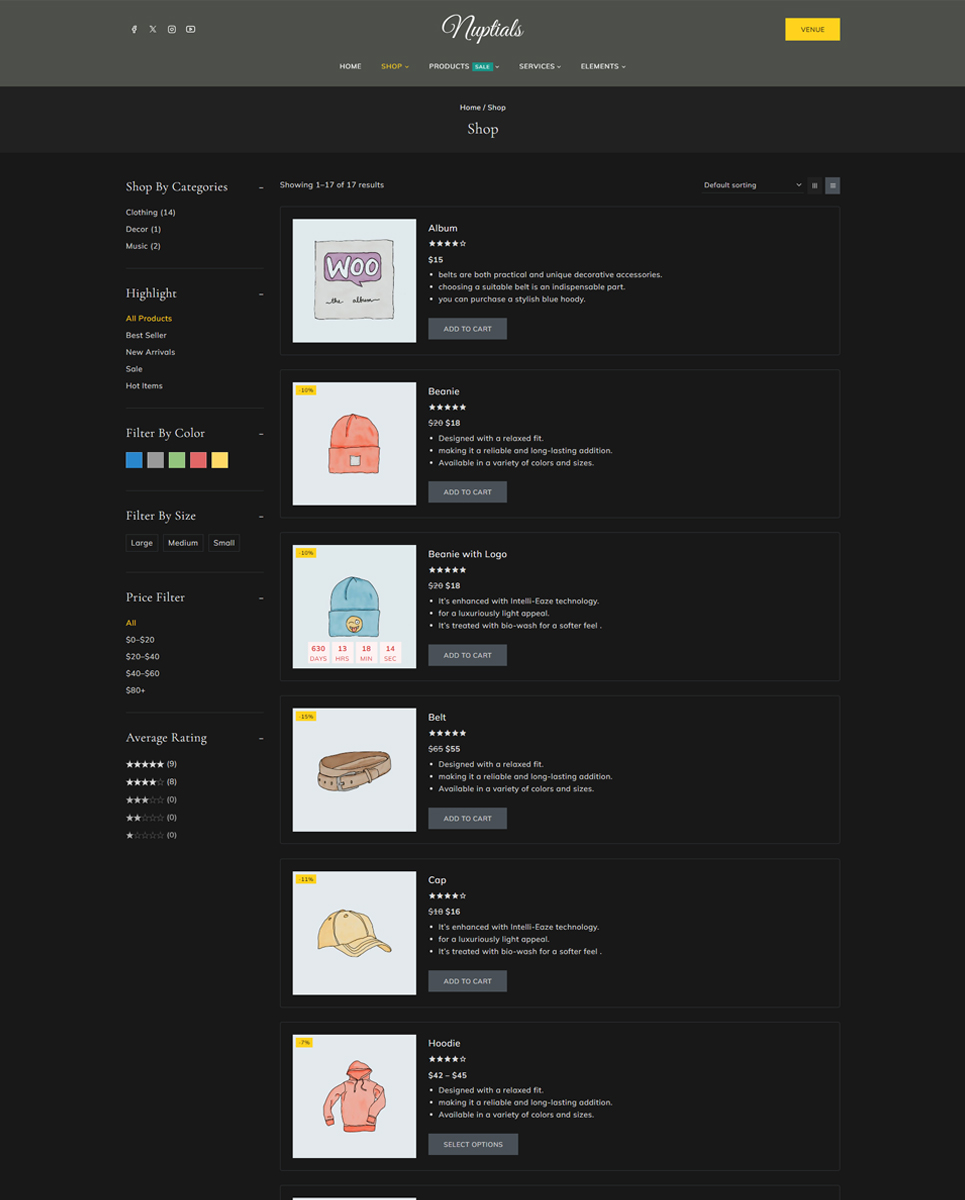Filter products by the blue color swatch
Viewport: 965px width, 1200px height.
pyautogui.click(x=134, y=460)
